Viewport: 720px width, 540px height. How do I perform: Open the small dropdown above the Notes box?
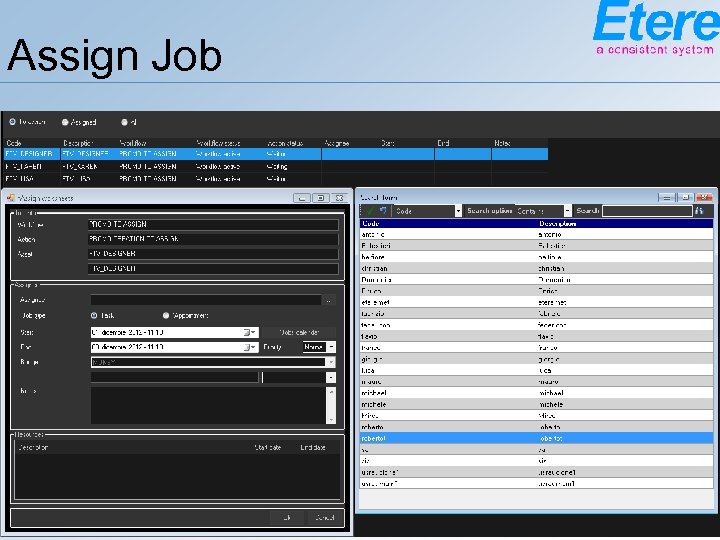[x=331, y=377]
